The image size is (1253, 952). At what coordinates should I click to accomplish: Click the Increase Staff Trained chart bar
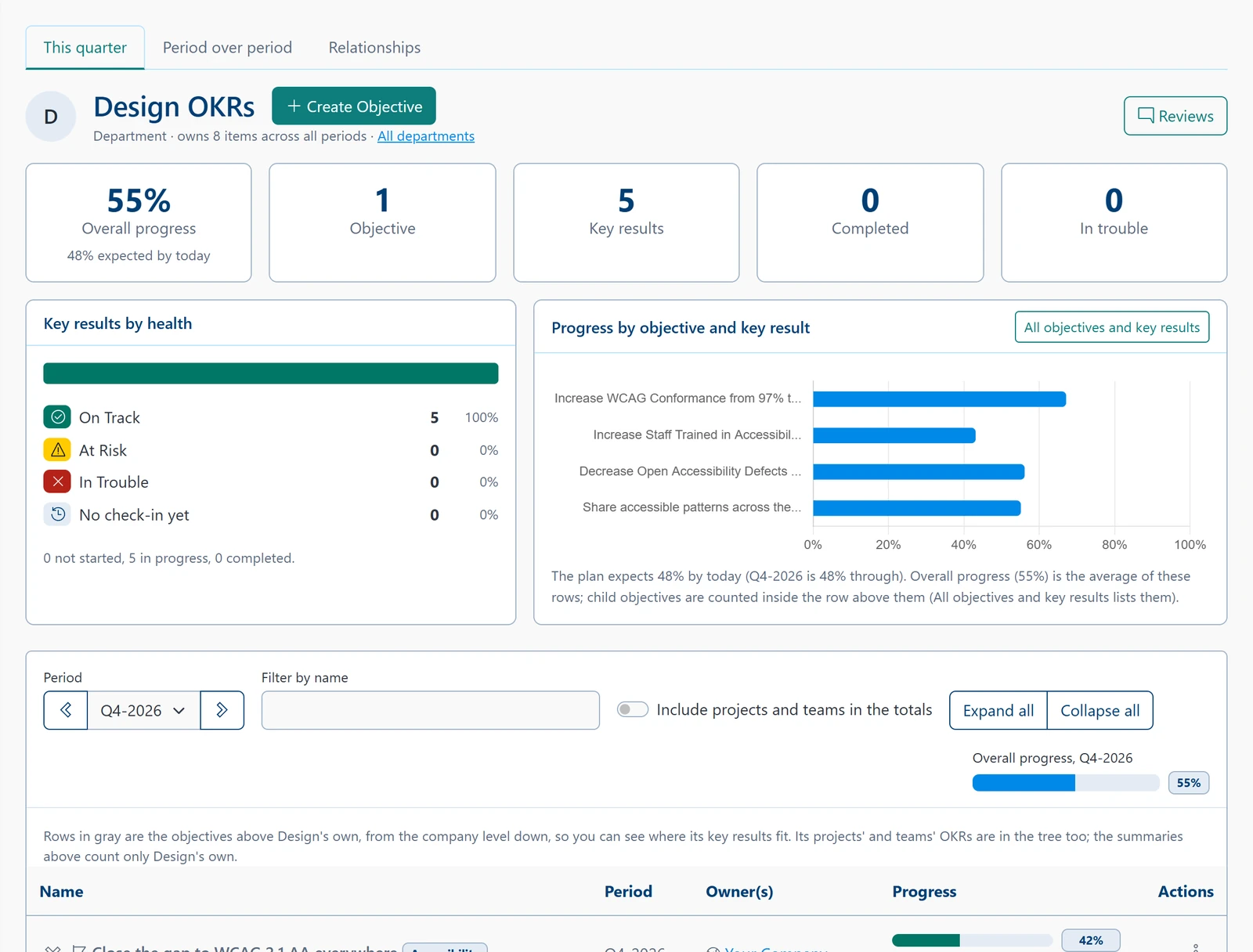(x=894, y=435)
